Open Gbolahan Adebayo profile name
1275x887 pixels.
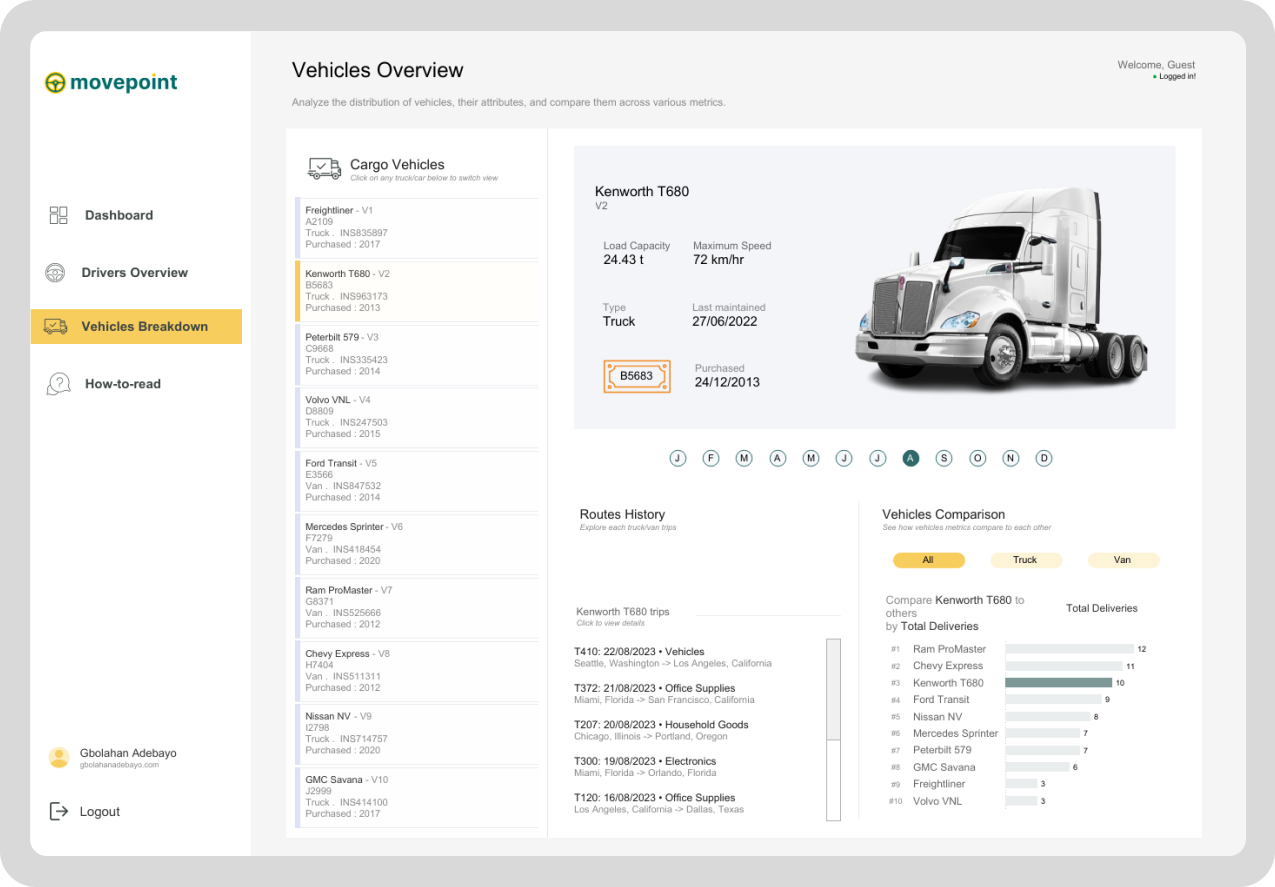pyautogui.click(x=128, y=753)
